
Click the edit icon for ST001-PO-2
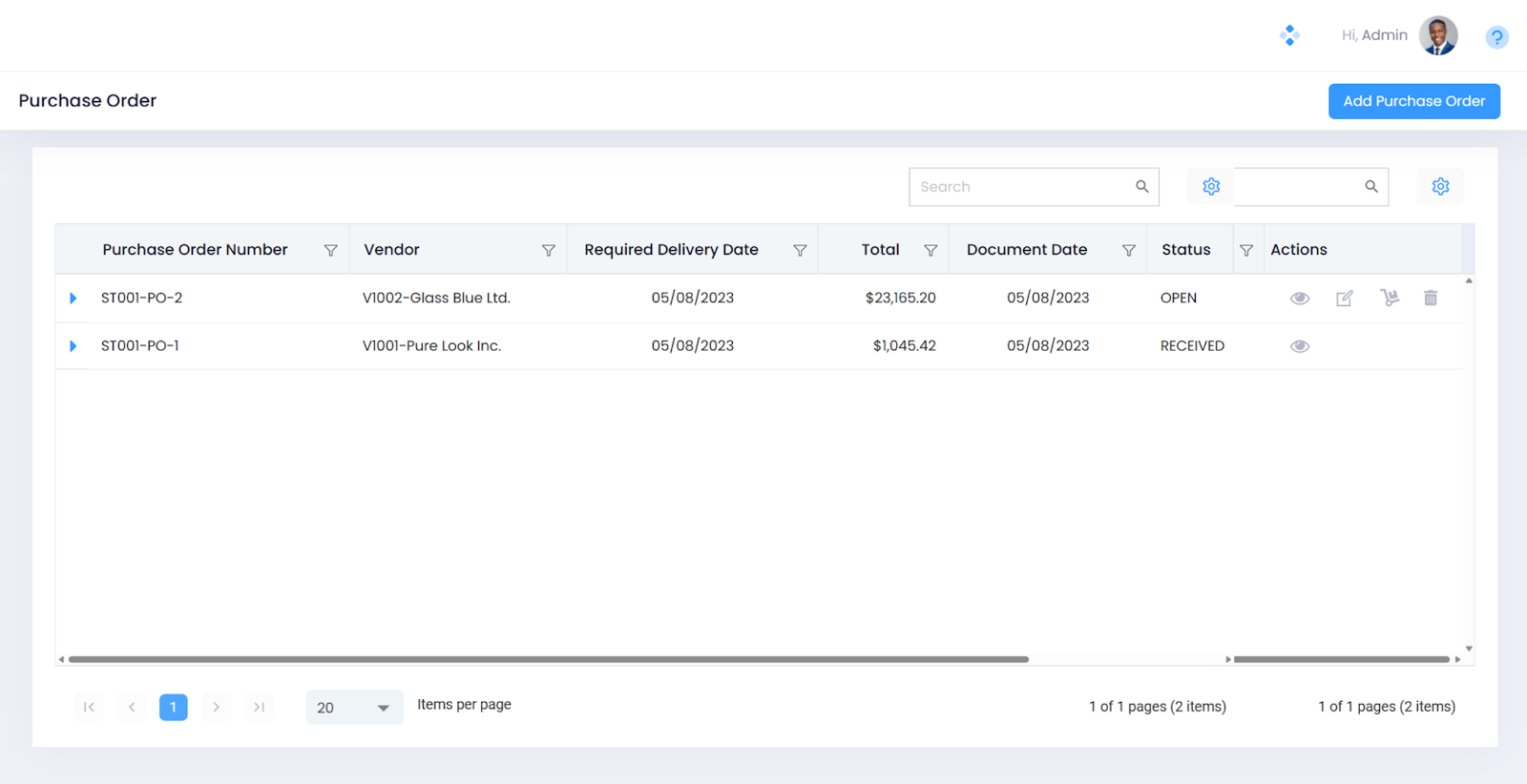point(1344,299)
